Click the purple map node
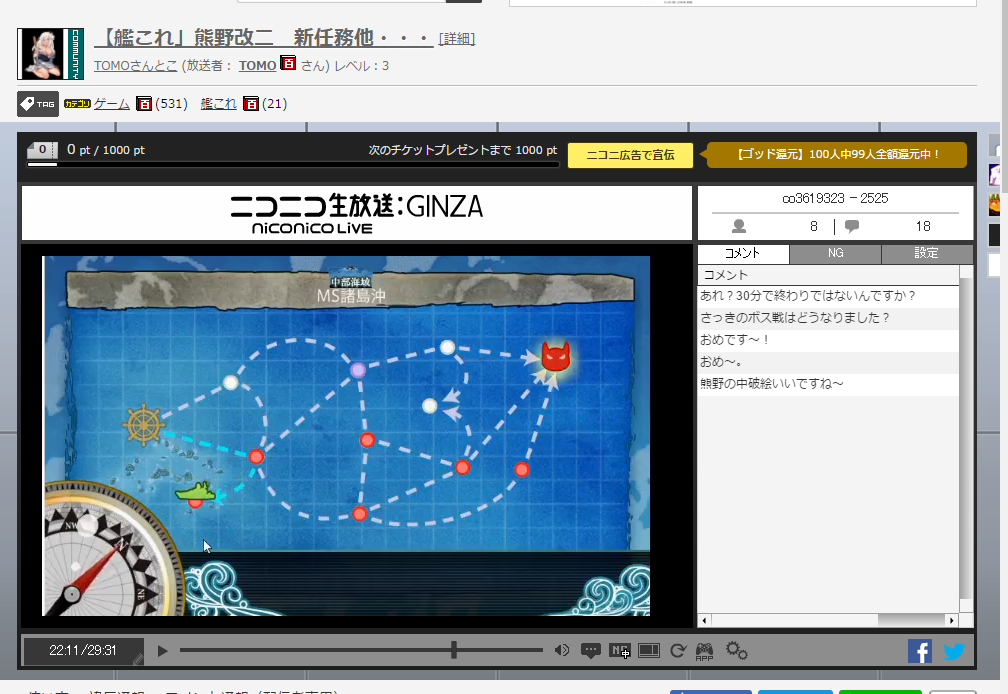This screenshot has height=694, width=1008. (358, 370)
